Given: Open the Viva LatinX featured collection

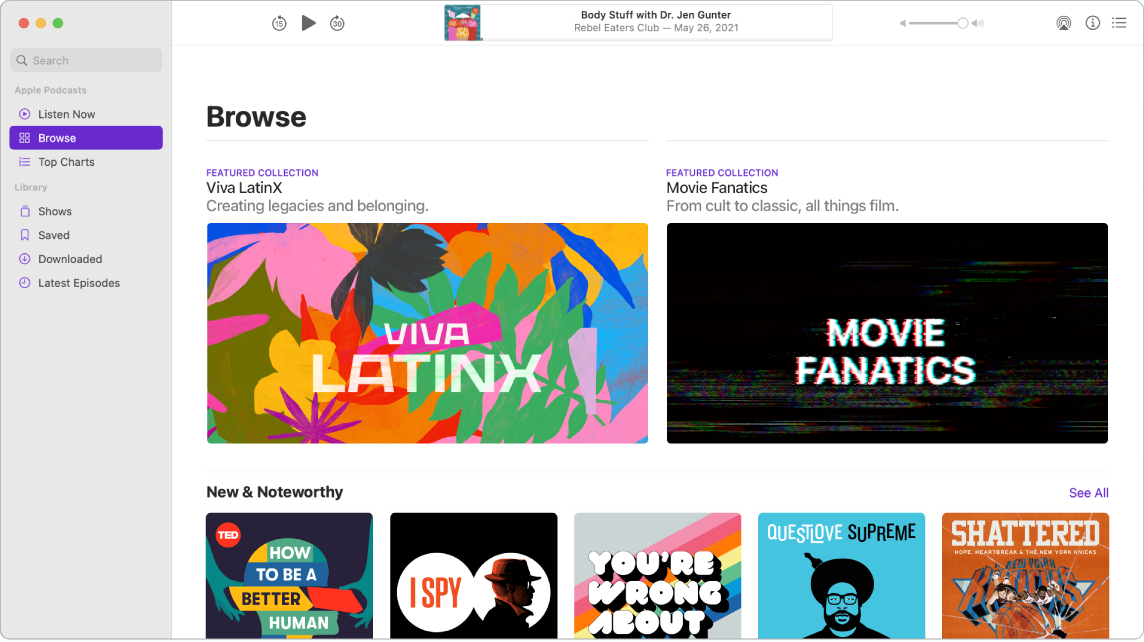Looking at the screenshot, I should coord(427,333).
